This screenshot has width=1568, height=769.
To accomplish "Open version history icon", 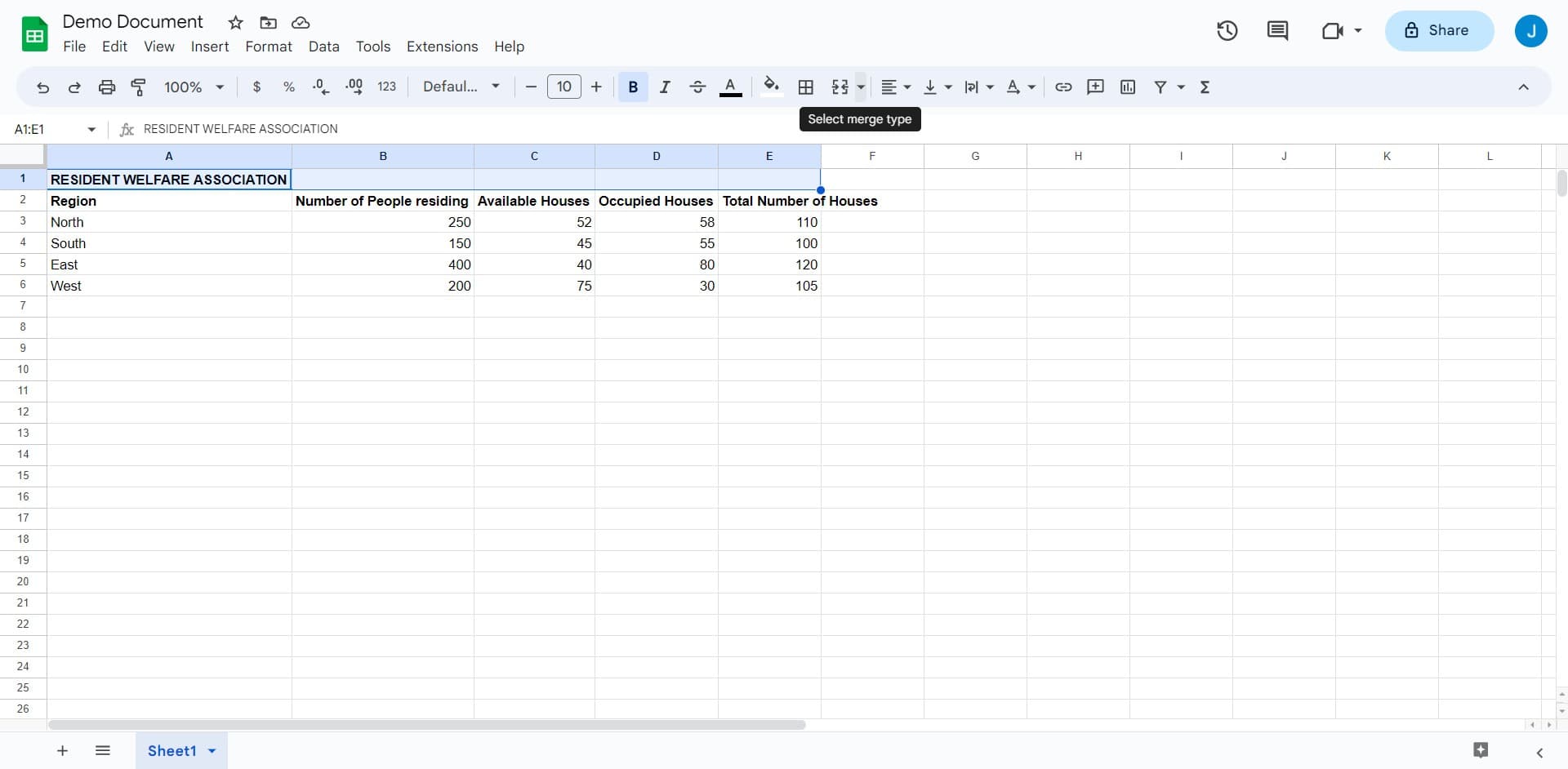I will 1227,30.
